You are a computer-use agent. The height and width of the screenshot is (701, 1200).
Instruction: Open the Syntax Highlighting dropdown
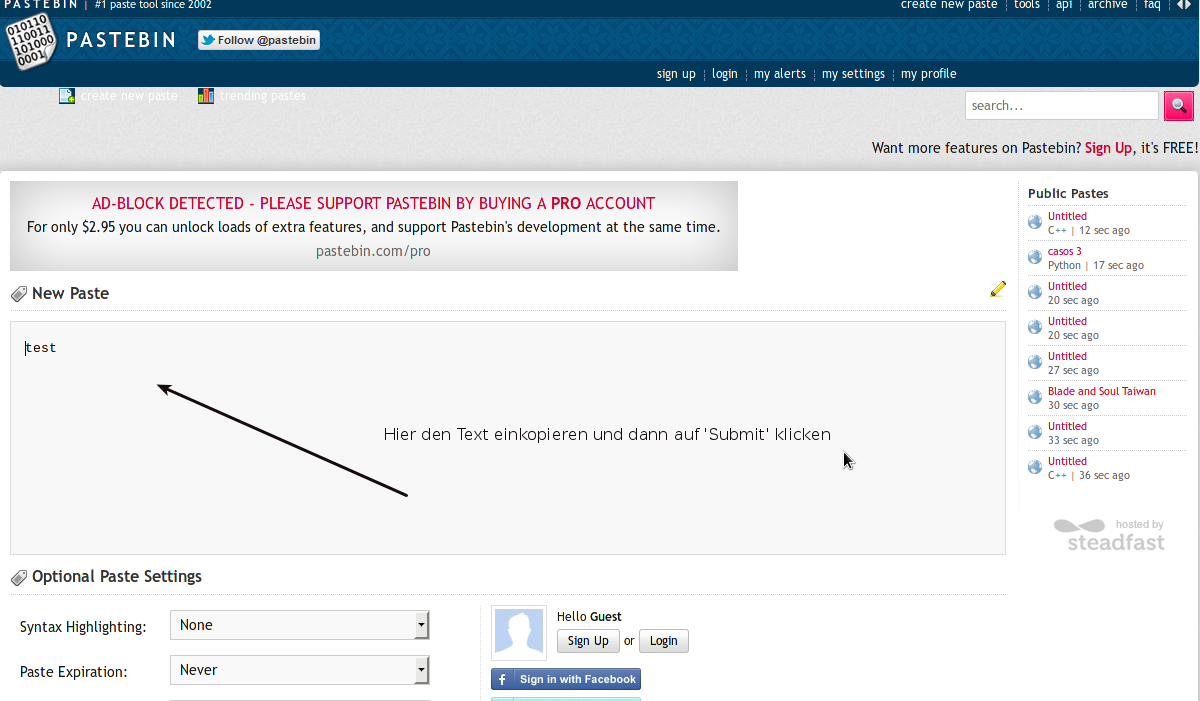pos(300,625)
